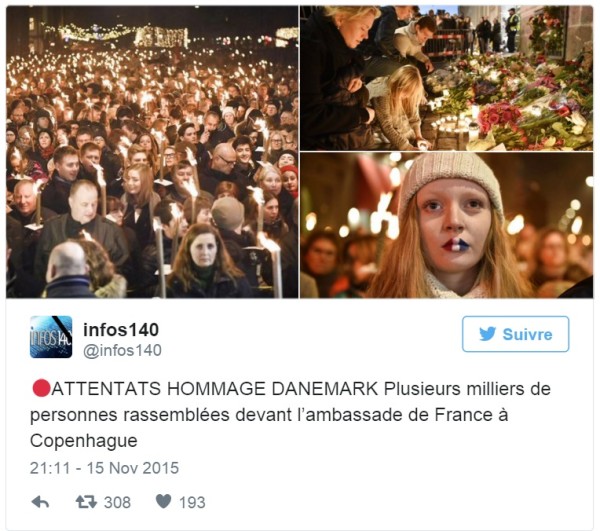Click the "Plusieurs milliers de" text

pos(467,389)
